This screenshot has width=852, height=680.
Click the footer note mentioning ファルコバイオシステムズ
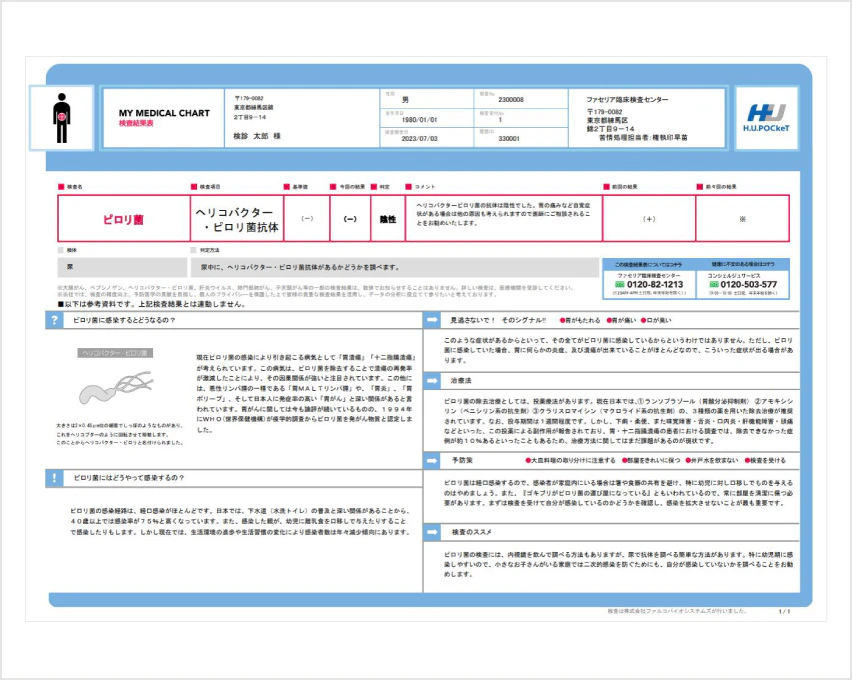click(x=678, y=612)
